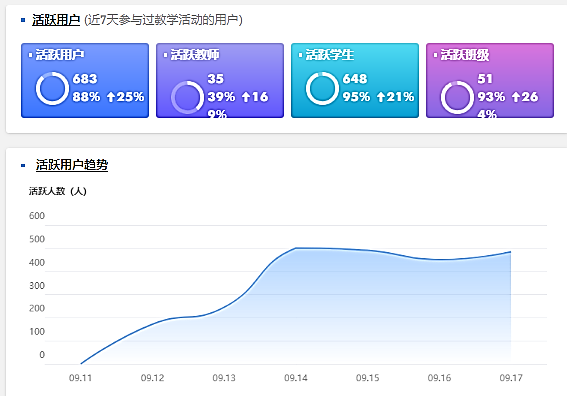Click the 300 y-axis label
The height and width of the screenshot is (396, 567).
[37, 286]
